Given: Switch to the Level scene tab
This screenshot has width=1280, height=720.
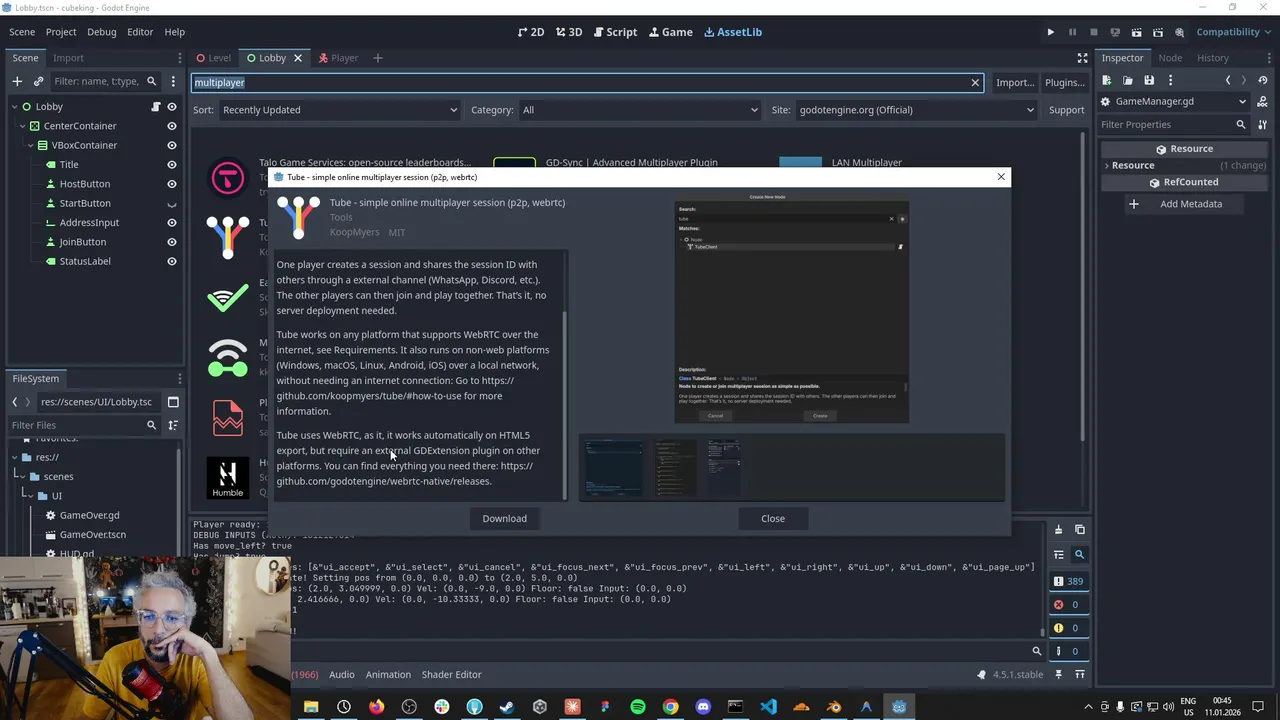Looking at the screenshot, I should click(213, 58).
